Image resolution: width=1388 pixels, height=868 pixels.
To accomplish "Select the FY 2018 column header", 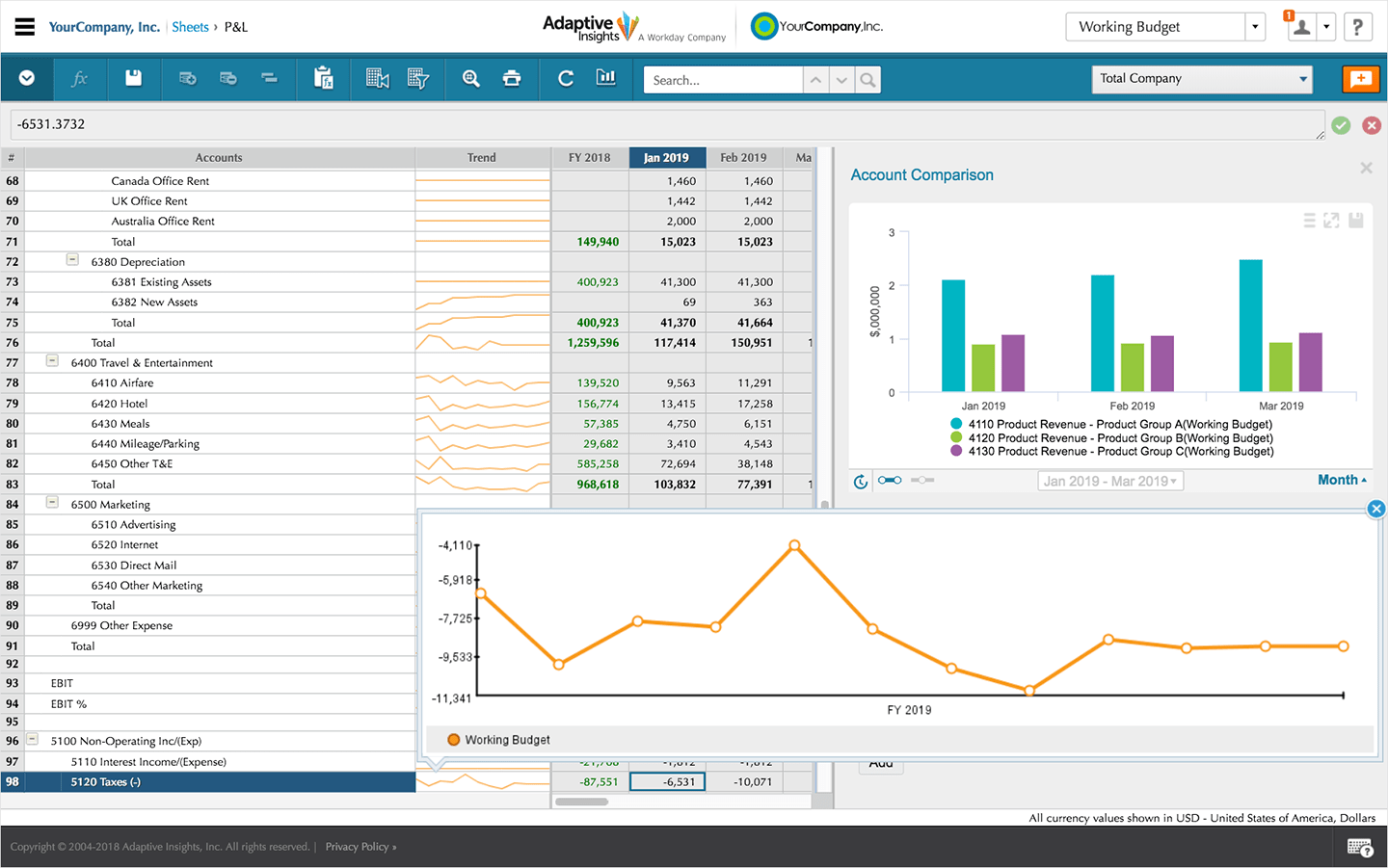I will (590, 158).
